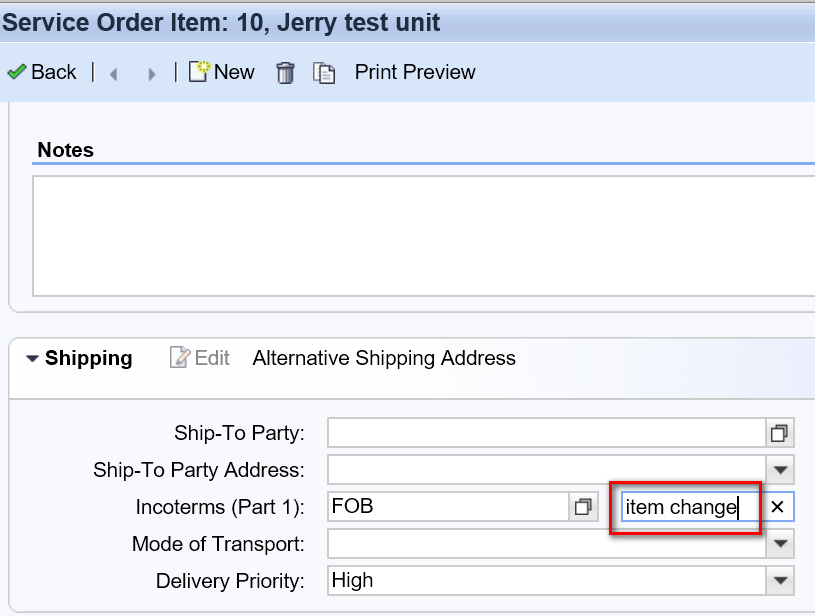Collapse the Shipping section

(x=33, y=359)
